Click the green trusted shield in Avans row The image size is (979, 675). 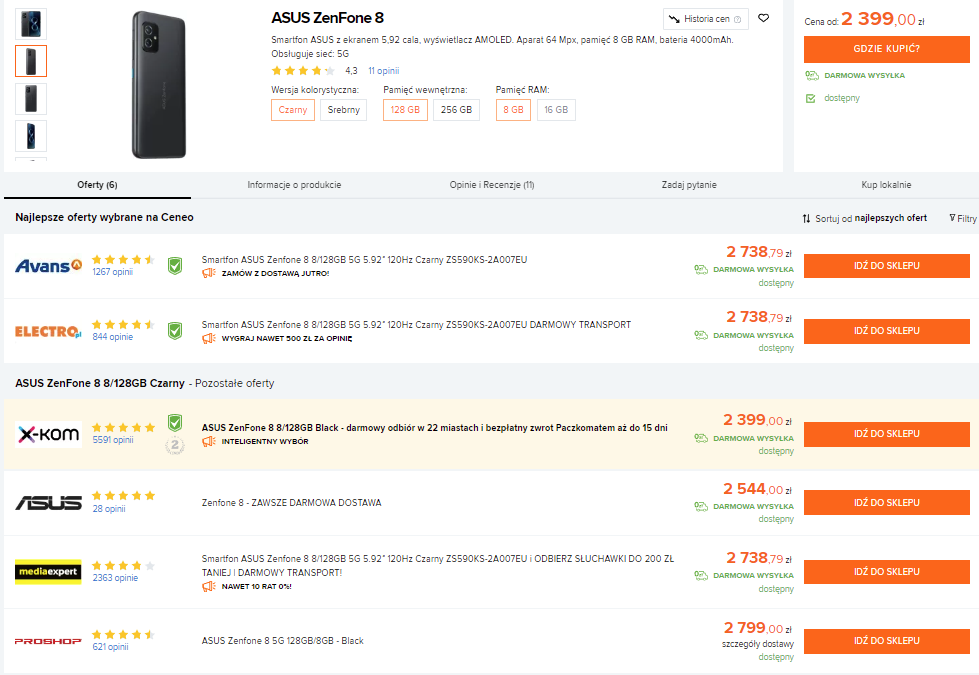pos(175,266)
